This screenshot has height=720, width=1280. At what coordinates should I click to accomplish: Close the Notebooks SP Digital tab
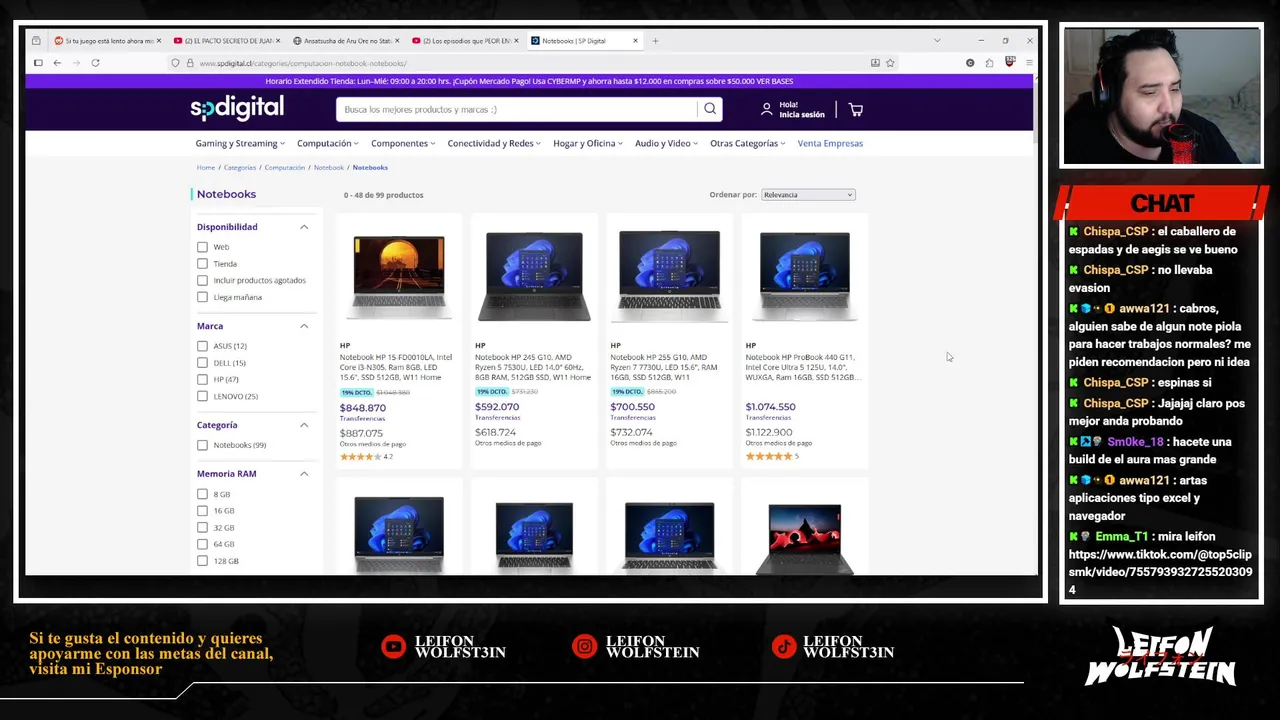pyautogui.click(x=635, y=41)
